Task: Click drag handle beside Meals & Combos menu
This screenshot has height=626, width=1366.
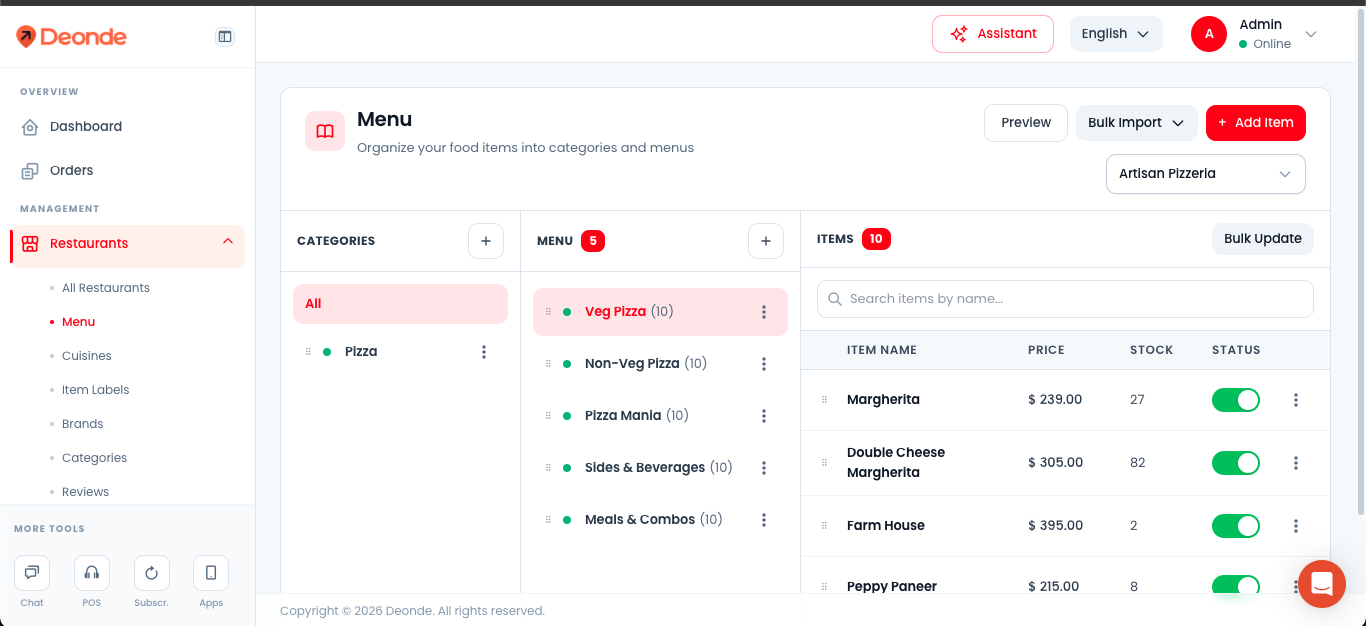Action: [x=548, y=520]
